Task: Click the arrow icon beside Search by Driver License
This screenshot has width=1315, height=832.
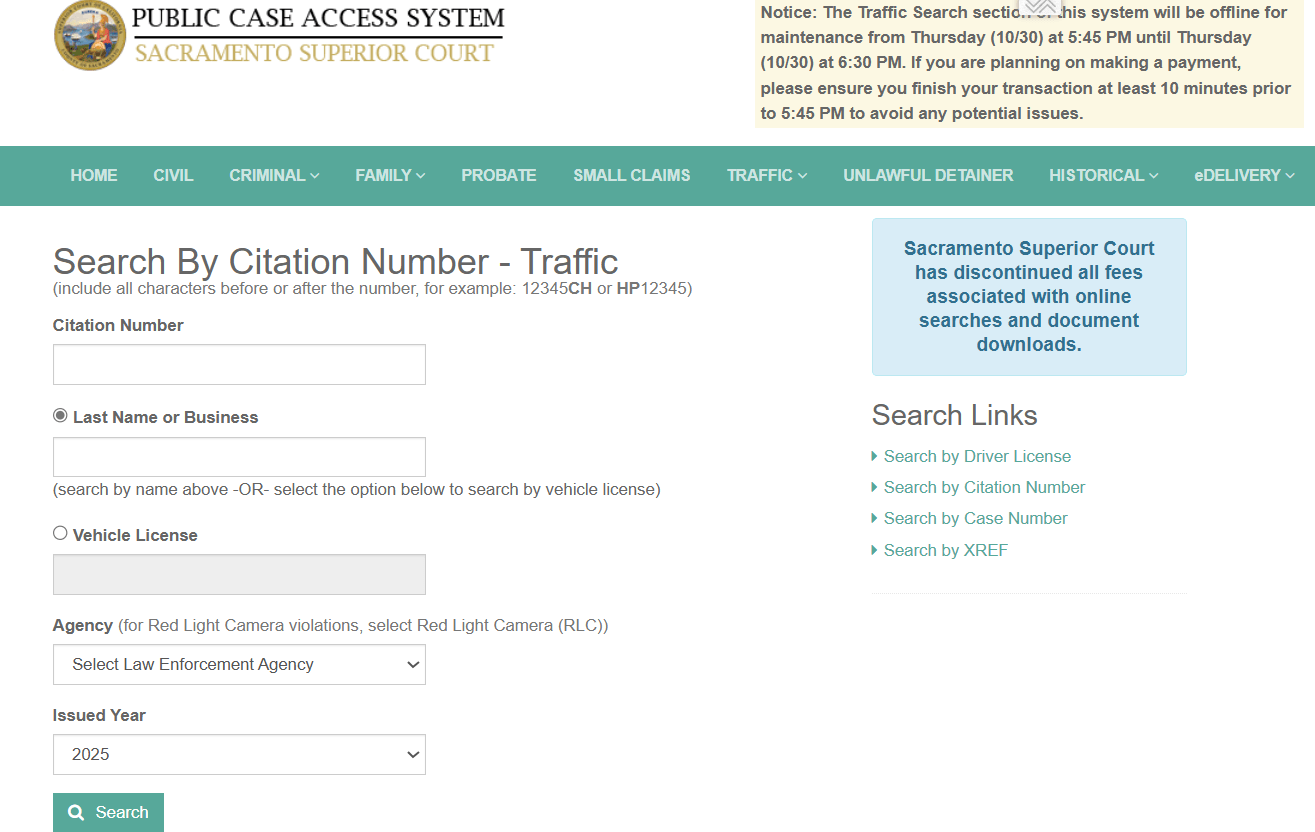Action: click(874, 456)
